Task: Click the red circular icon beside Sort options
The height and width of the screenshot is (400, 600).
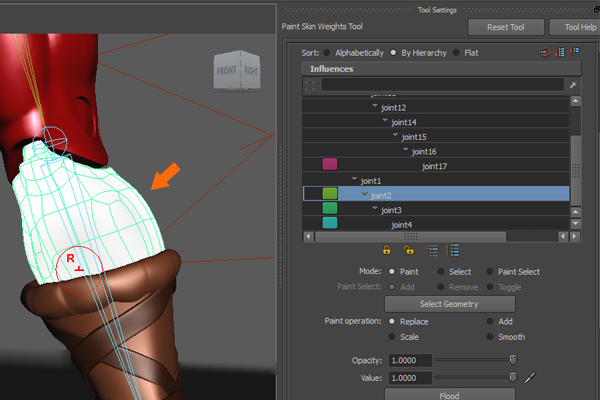Action: 544,52
